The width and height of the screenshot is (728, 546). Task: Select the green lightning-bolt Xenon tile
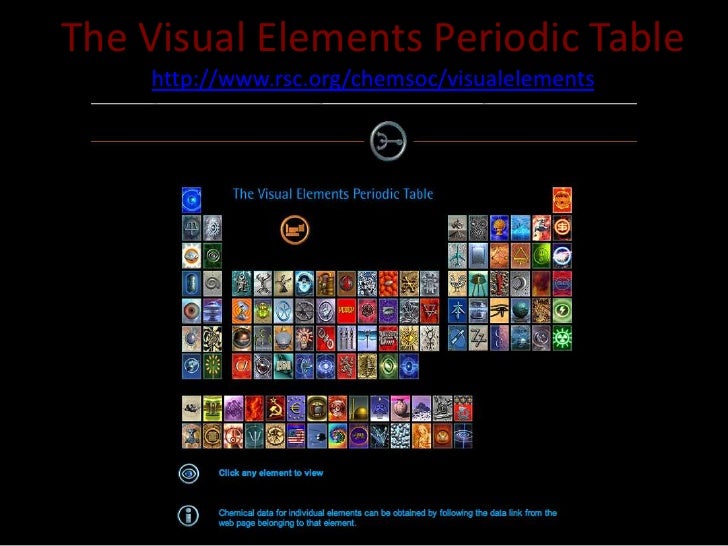click(x=562, y=311)
